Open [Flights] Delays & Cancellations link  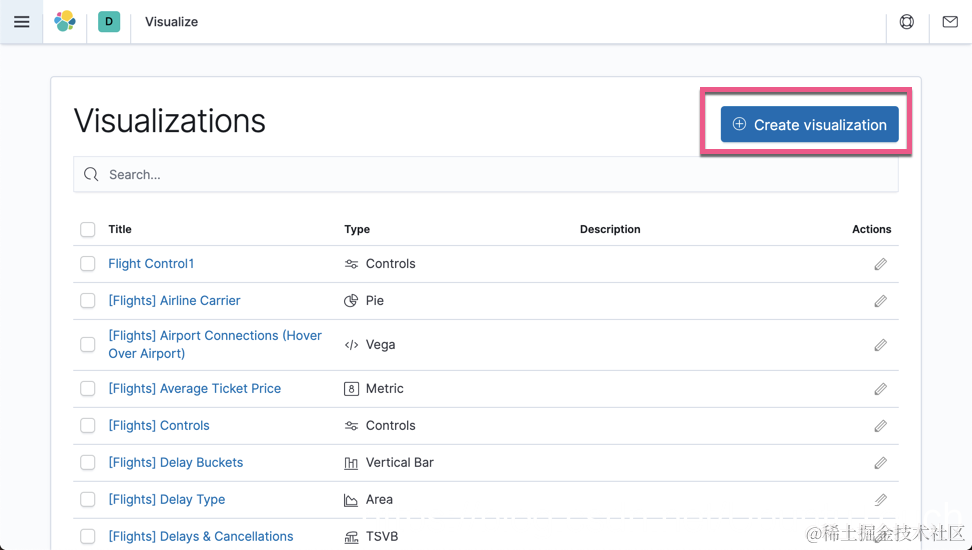coord(201,536)
